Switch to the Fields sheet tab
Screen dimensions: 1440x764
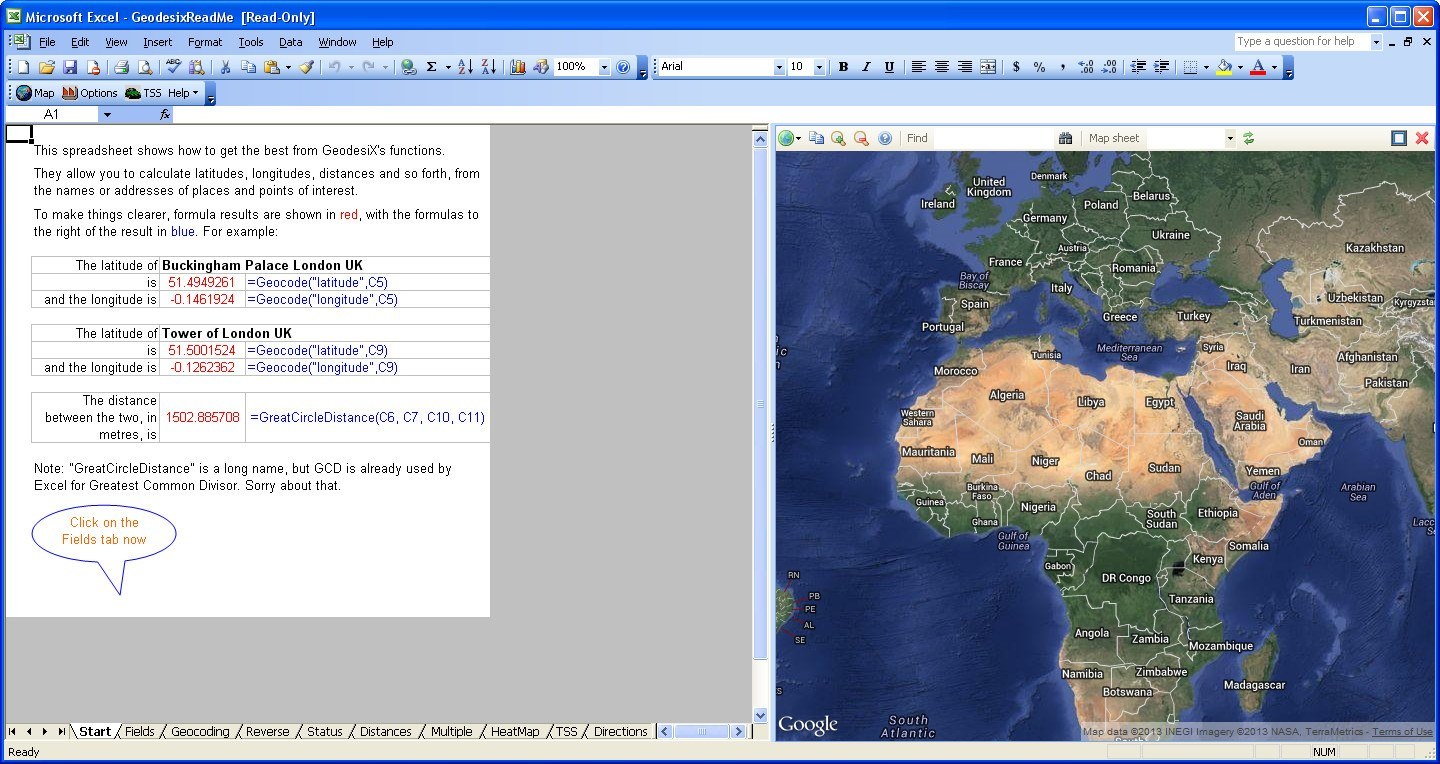pyautogui.click(x=139, y=731)
